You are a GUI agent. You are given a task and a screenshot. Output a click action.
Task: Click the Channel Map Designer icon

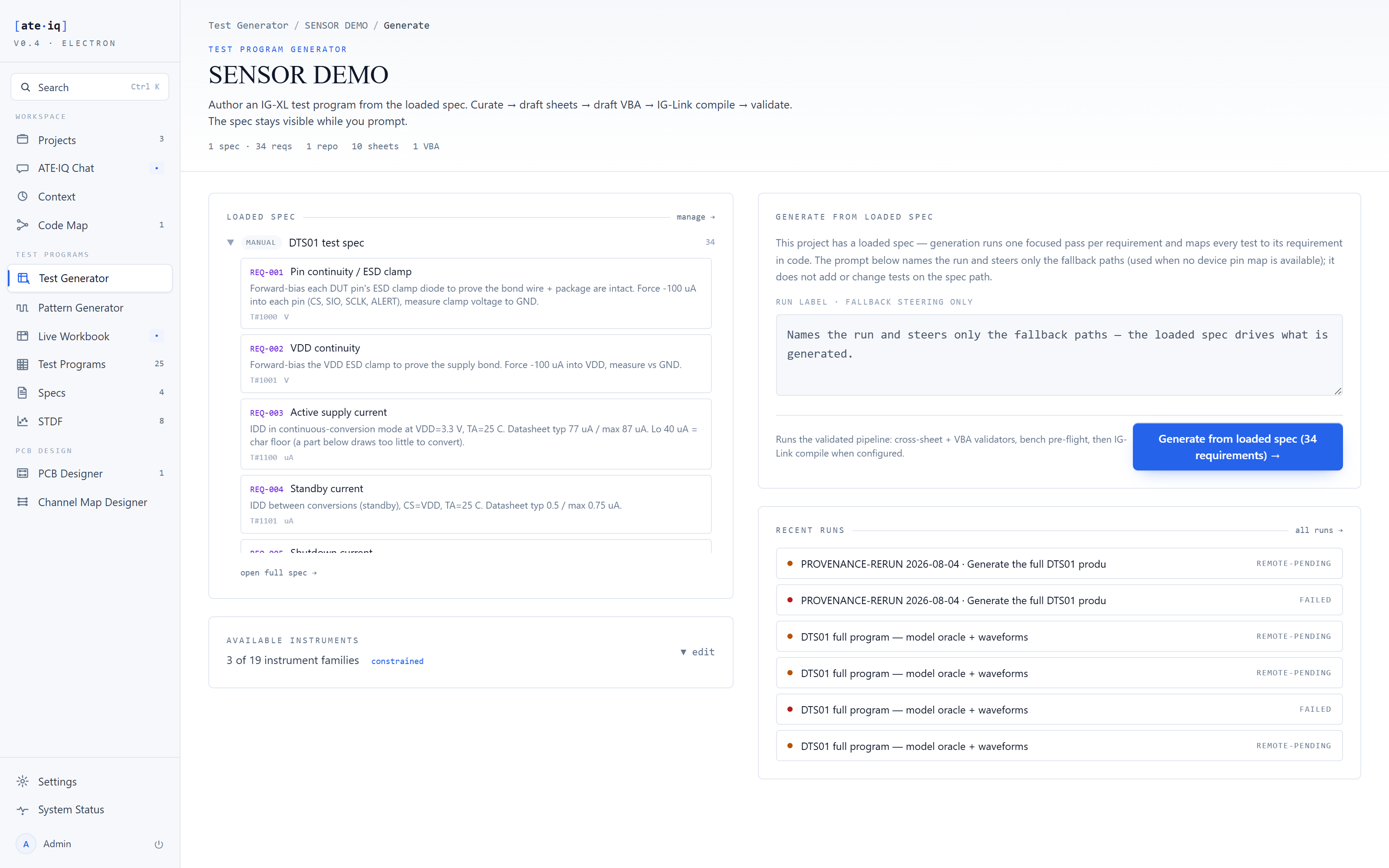[23, 502]
